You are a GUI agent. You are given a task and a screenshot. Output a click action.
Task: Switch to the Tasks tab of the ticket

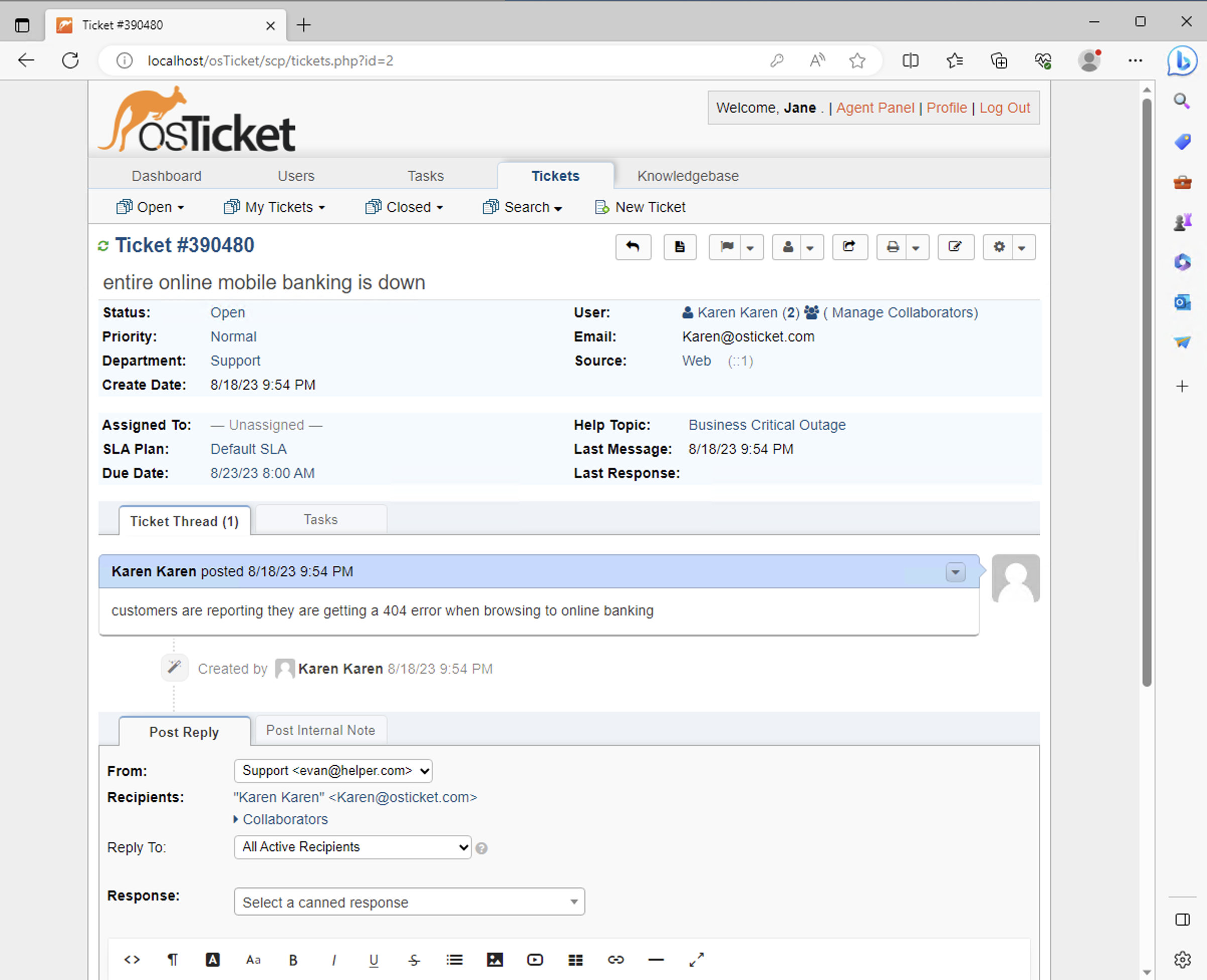coord(321,519)
